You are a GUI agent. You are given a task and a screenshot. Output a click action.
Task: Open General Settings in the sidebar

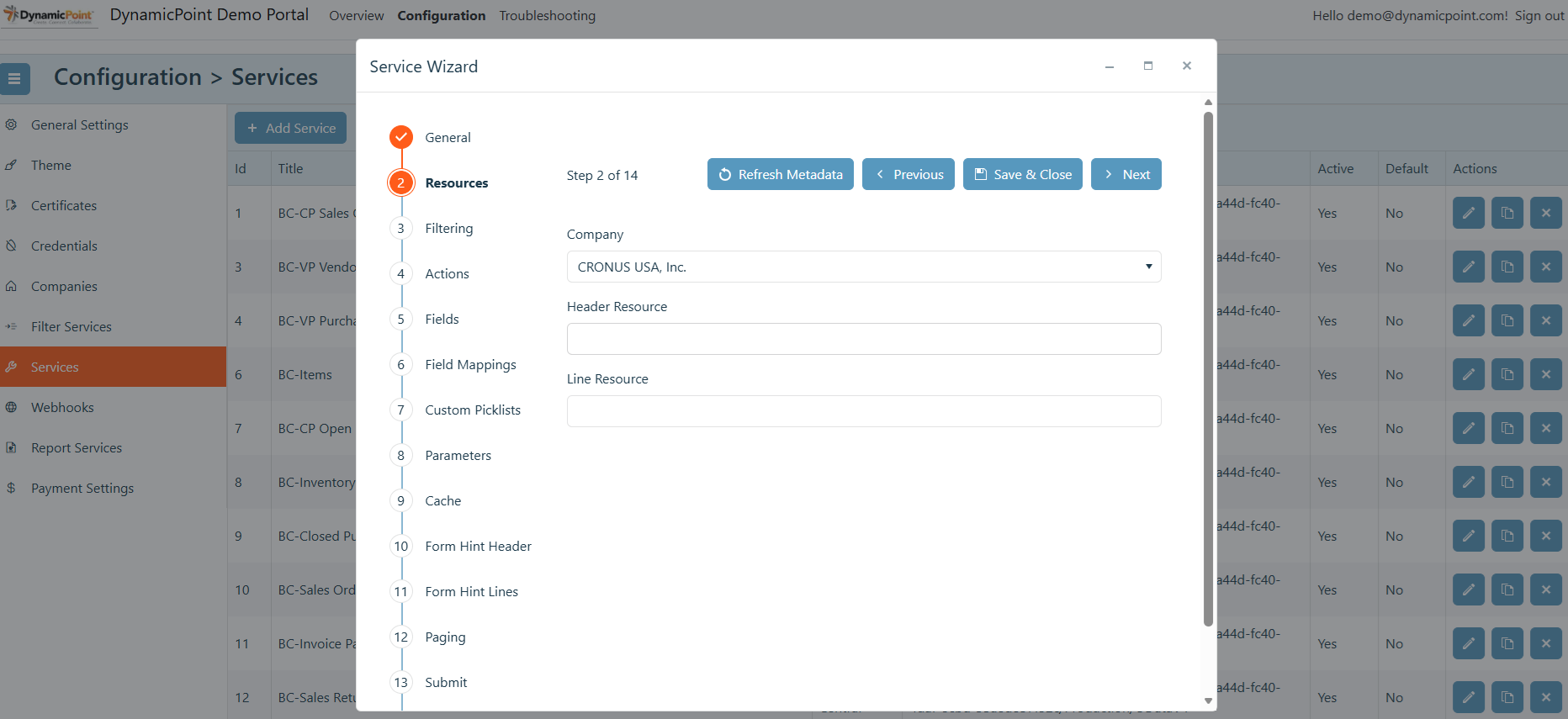pos(79,124)
